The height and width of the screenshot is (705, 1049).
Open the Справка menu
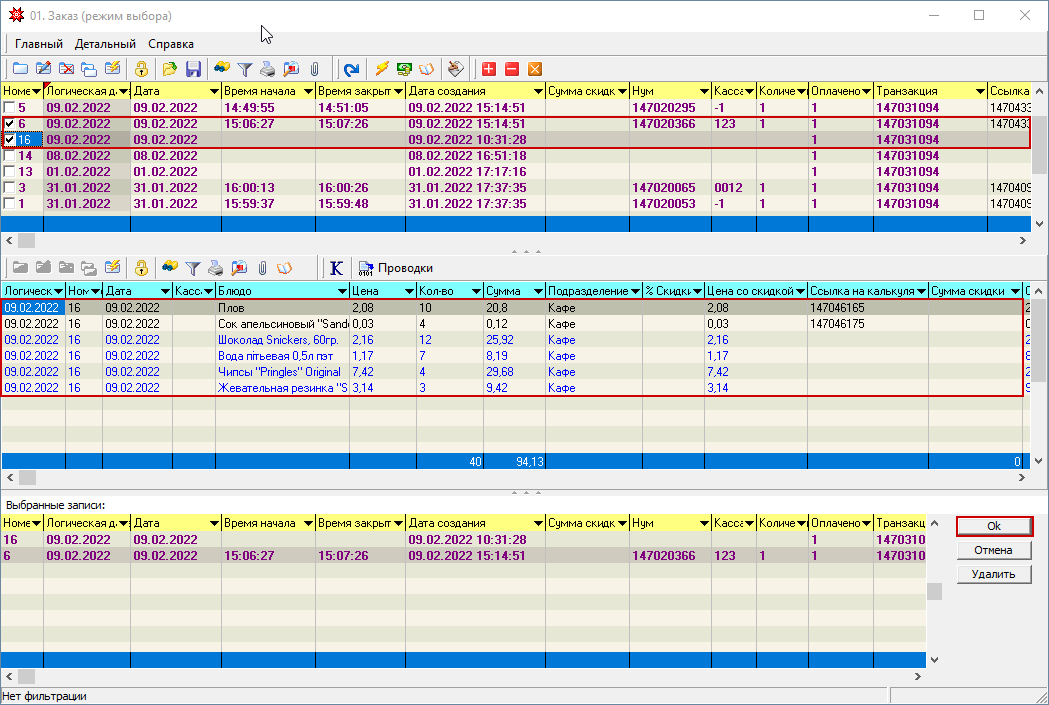coord(171,44)
